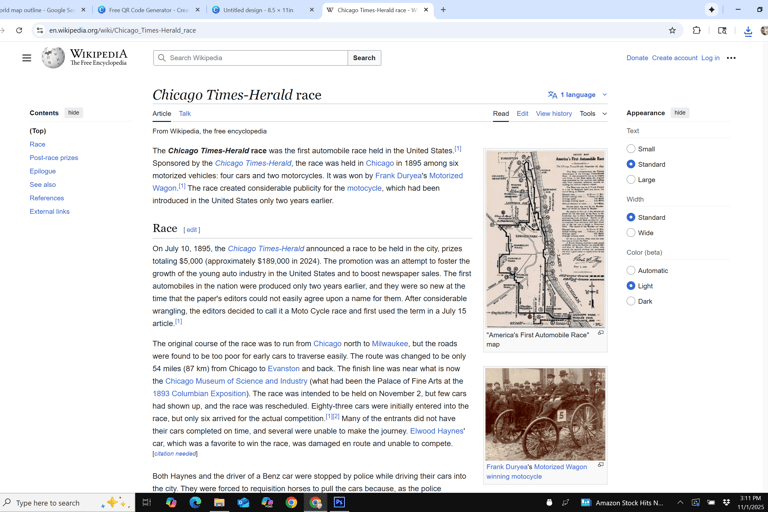
Task: Open the Motorized Wagon photo thumbnail
Action: pyautogui.click(x=545, y=414)
